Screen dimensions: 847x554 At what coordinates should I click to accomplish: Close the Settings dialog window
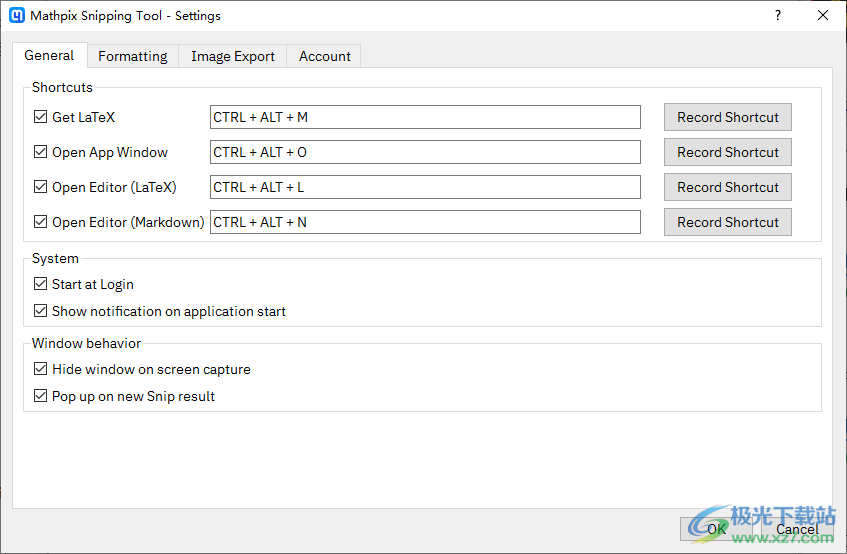click(823, 15)
